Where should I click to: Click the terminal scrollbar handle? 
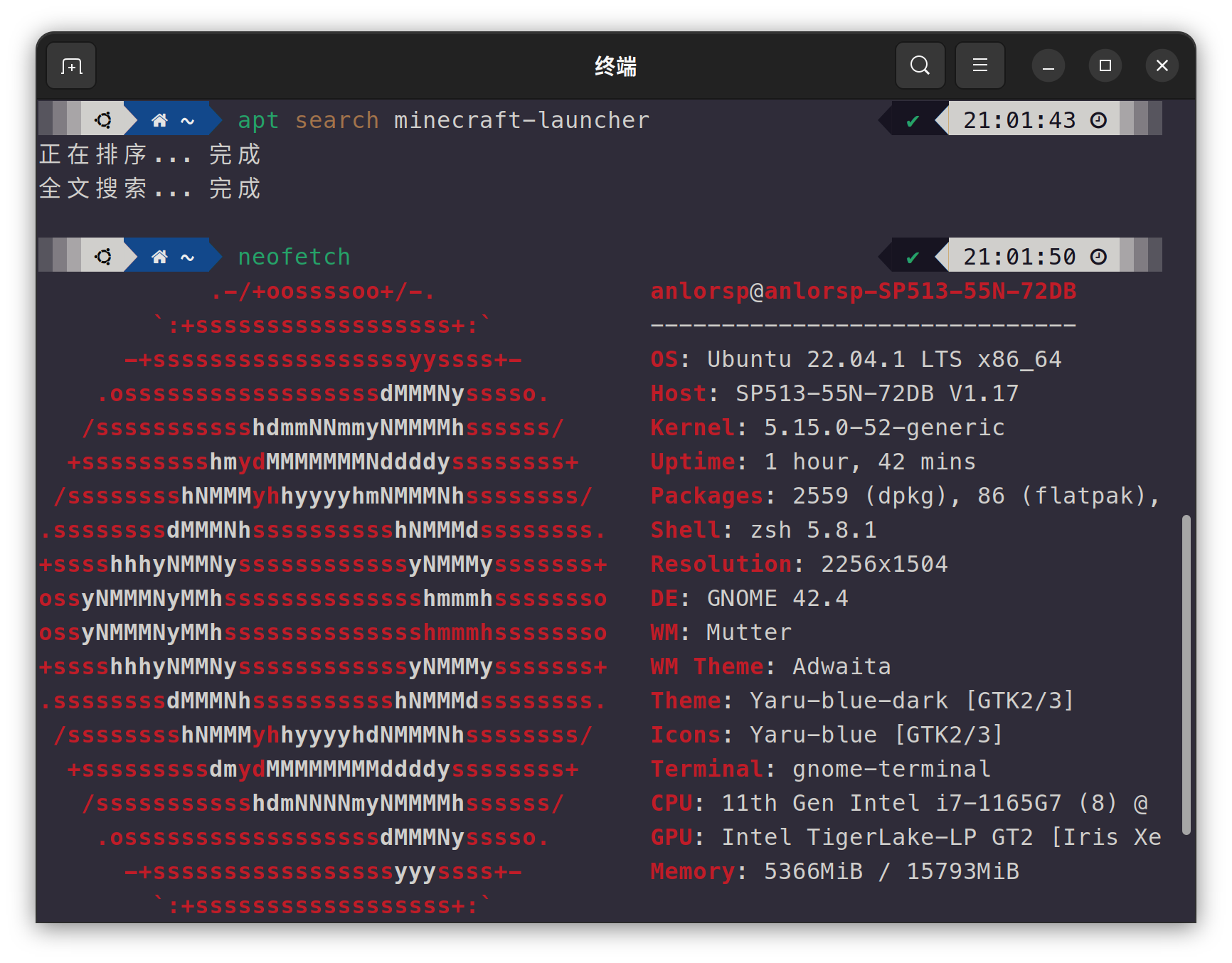(1186, 674)
